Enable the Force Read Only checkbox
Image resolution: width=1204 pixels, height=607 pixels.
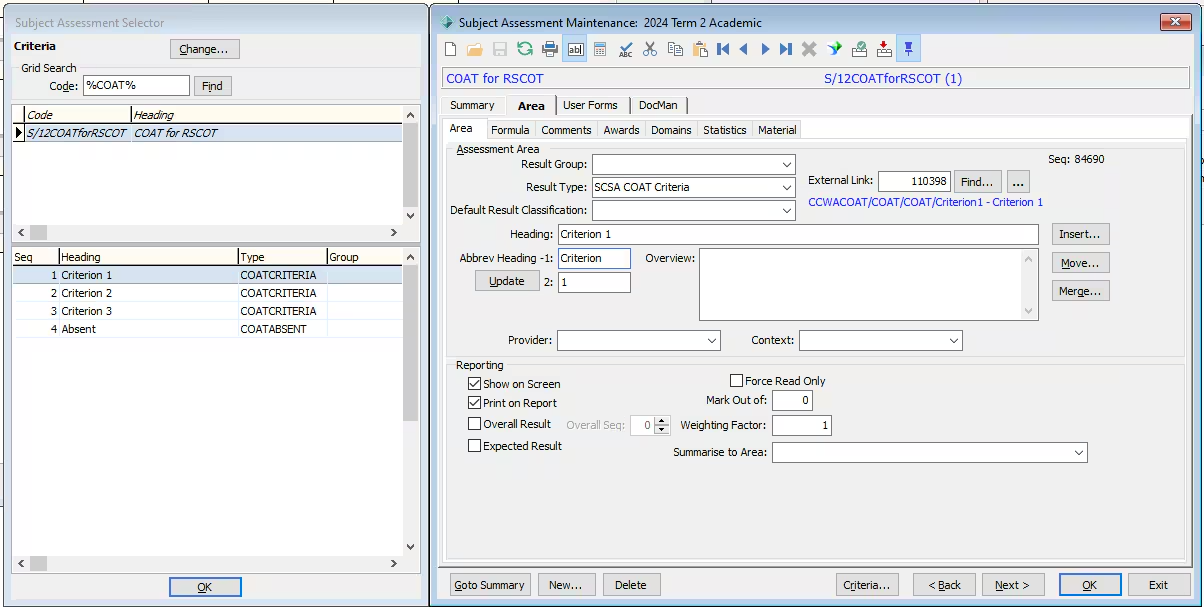737,380
